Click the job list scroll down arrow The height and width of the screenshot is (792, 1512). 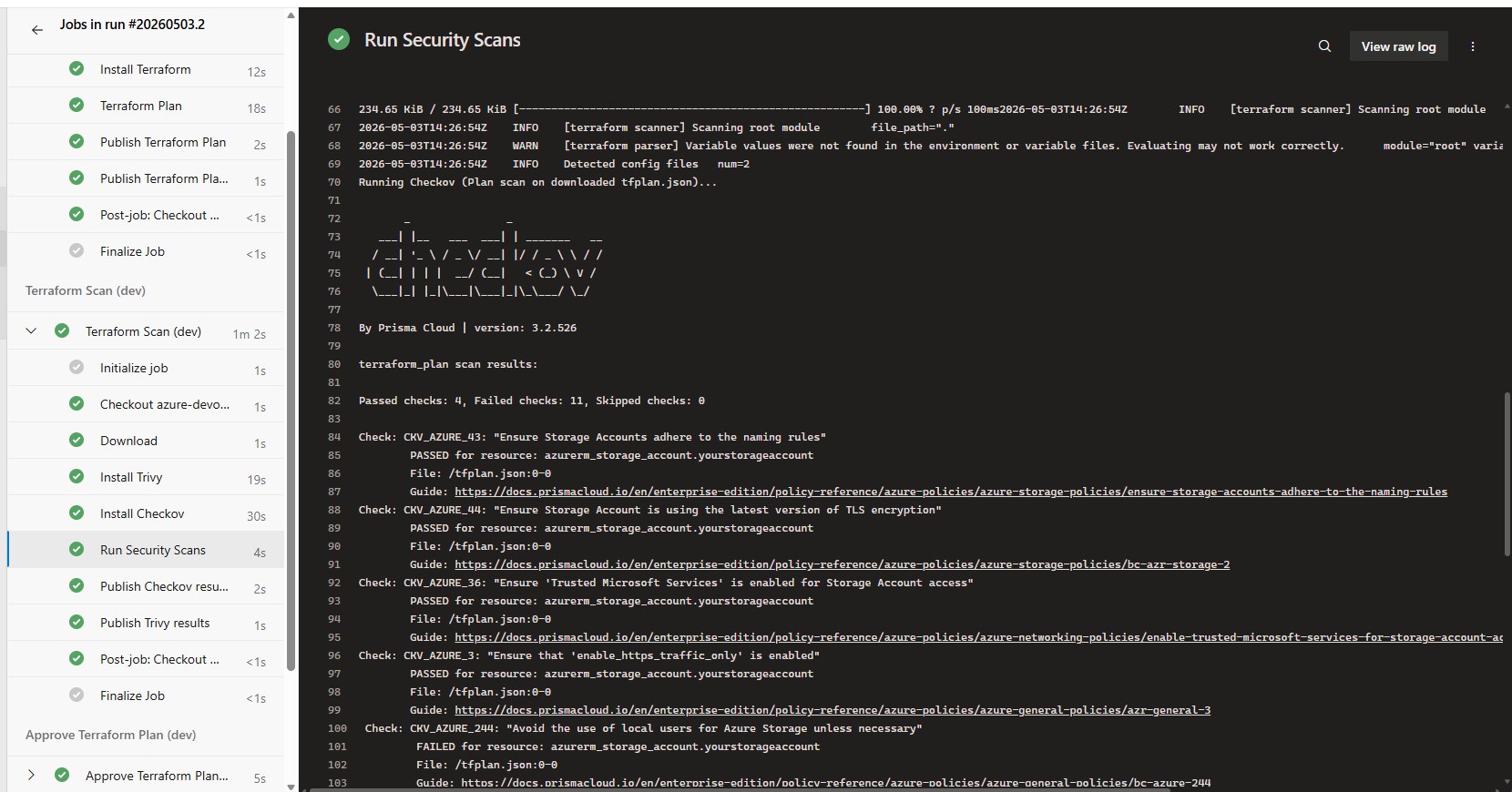point(291,786)
